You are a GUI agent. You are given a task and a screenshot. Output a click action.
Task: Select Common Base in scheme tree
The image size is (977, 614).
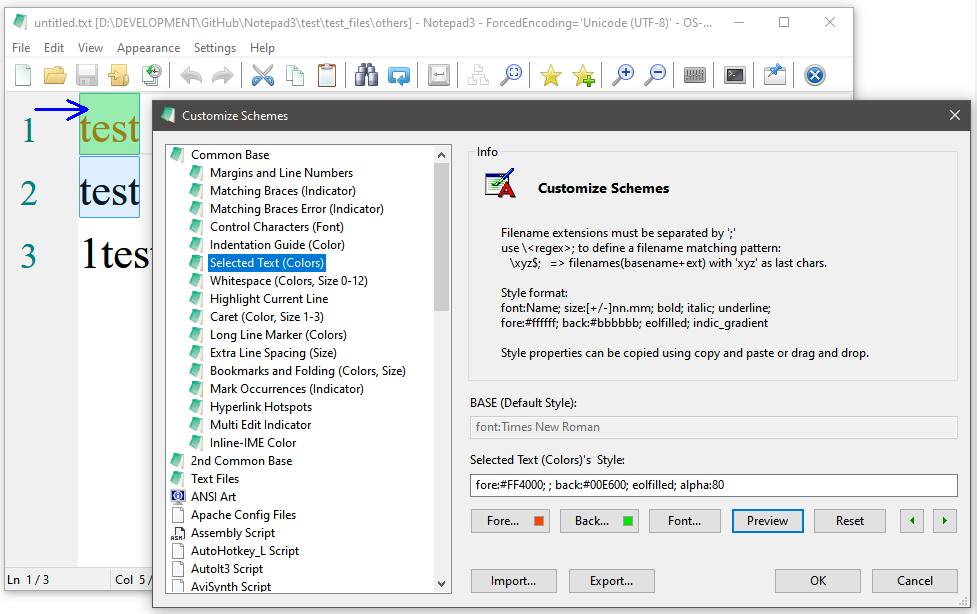[230, 155]
